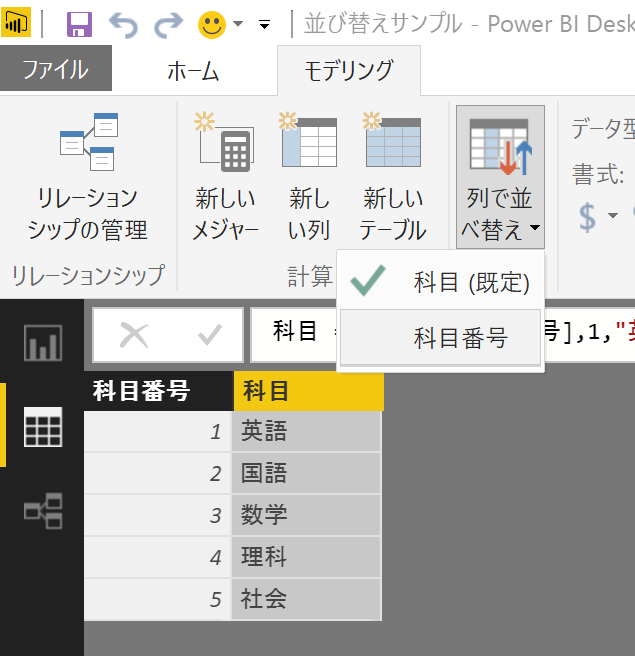
Task: Select the モデリング ribbon tab
Action: click(x=349, y=70)
